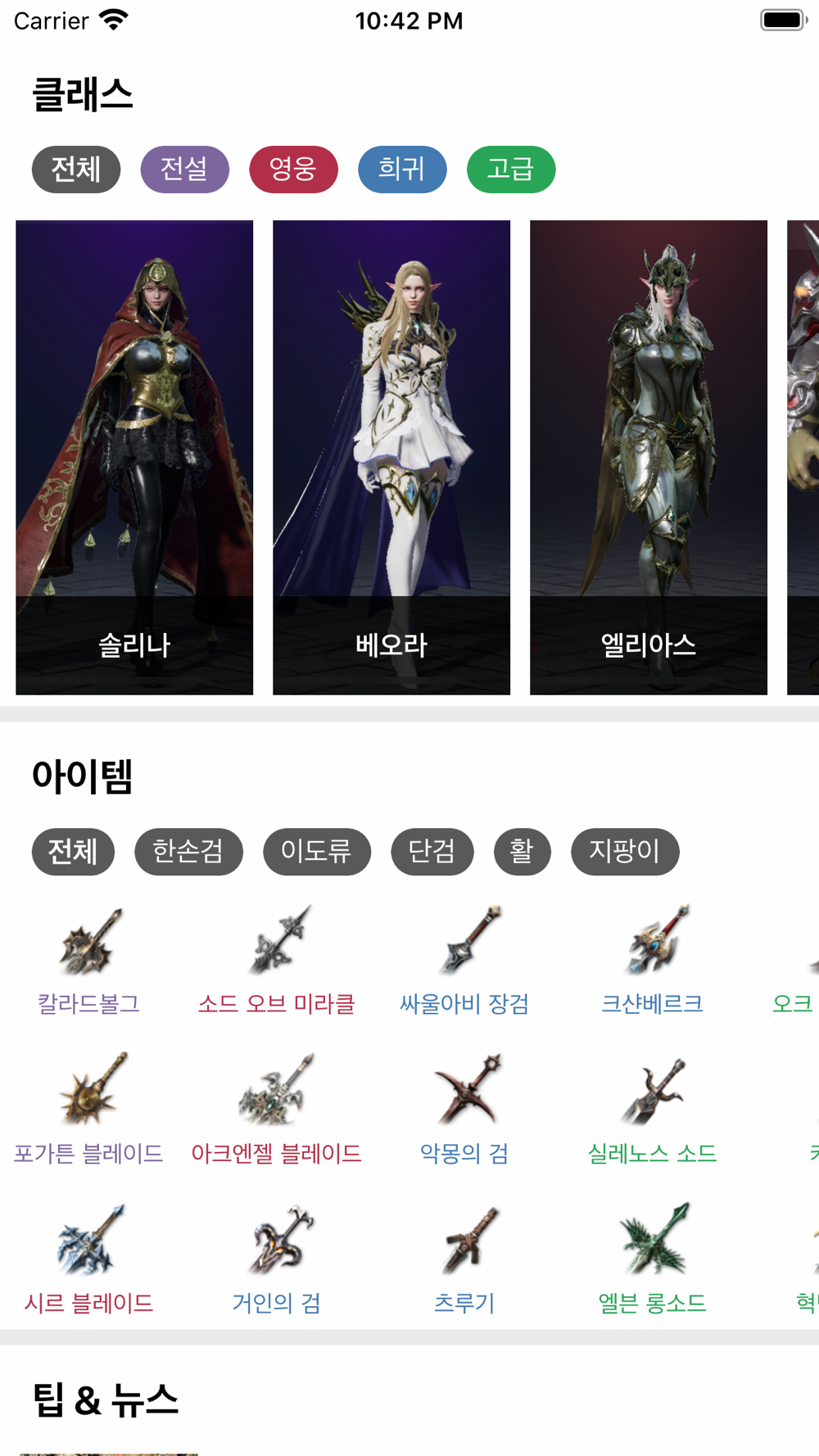The image size is (819, 1456).
Task: Open the 솔리나 class card
Action: 134,457
